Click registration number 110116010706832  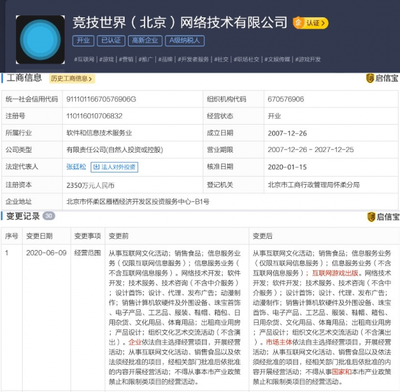pyautogui.click(x=94, y=116)
